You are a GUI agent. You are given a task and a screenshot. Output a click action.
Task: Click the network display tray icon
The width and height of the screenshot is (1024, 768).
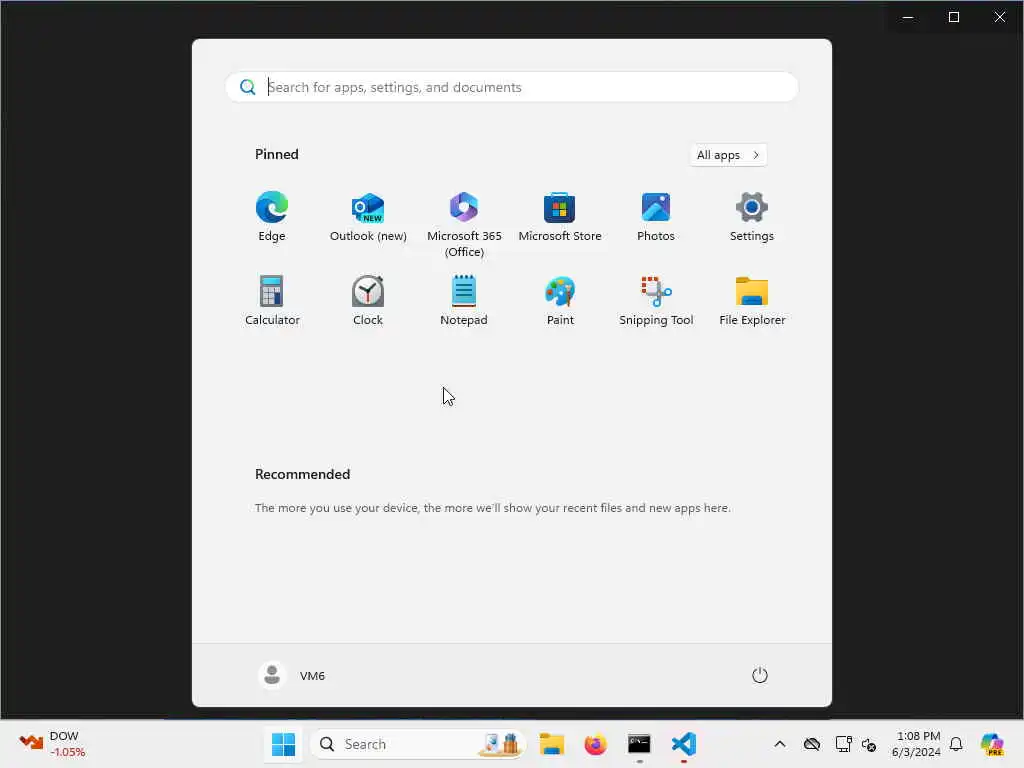coord(843,744)
